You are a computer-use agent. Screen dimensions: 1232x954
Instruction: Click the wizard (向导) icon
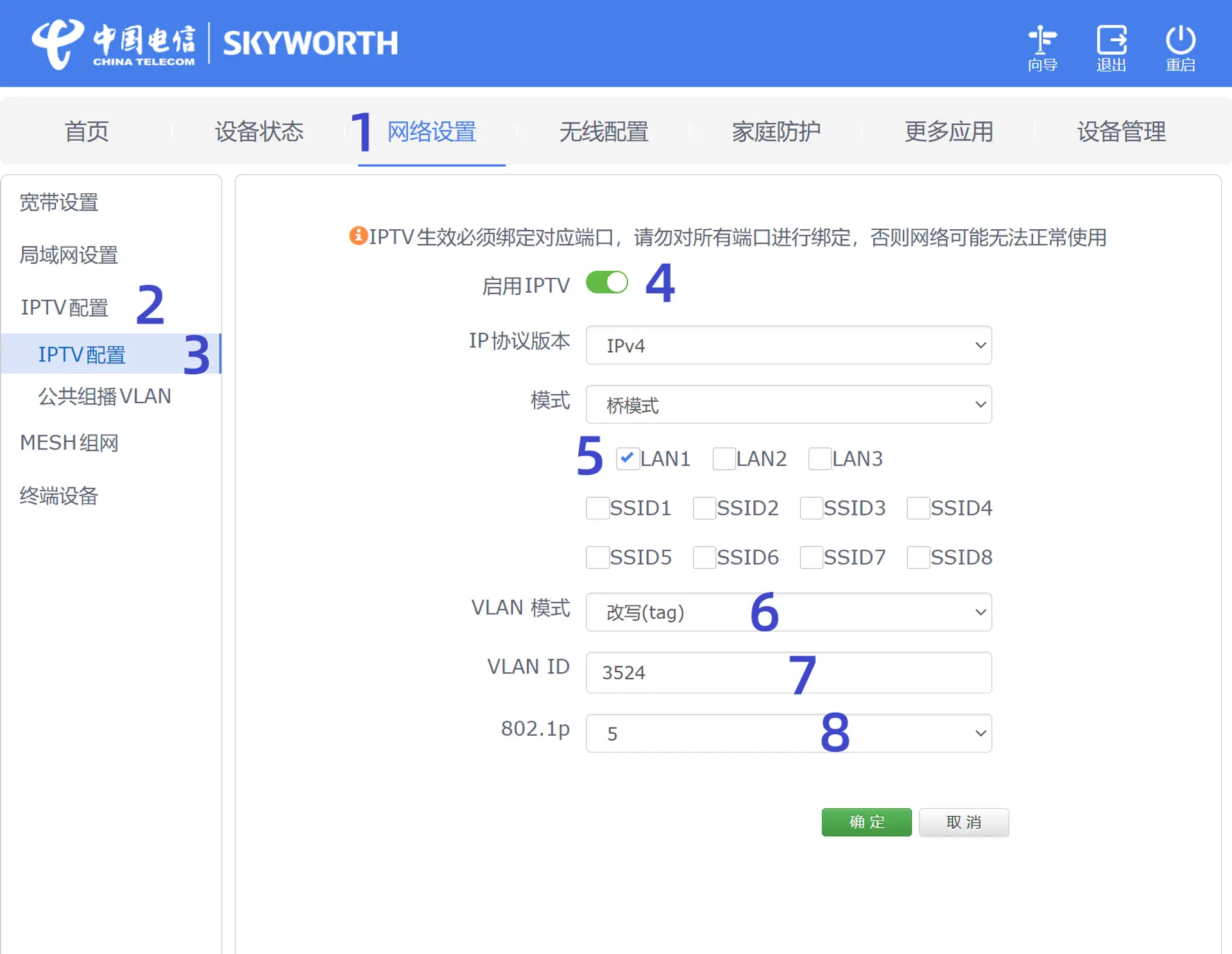click(1042, 41)
